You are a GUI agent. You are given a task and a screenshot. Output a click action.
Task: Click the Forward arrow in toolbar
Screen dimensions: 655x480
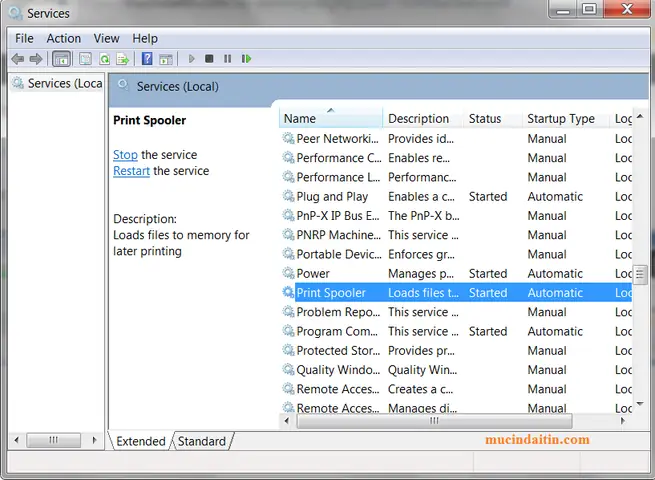(36, 59)
